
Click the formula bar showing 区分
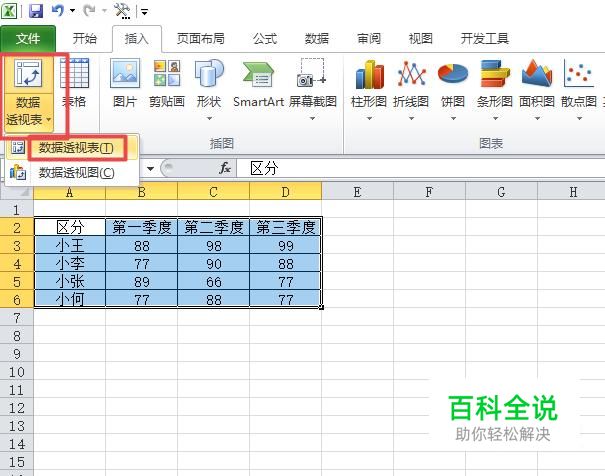(421, 169)
